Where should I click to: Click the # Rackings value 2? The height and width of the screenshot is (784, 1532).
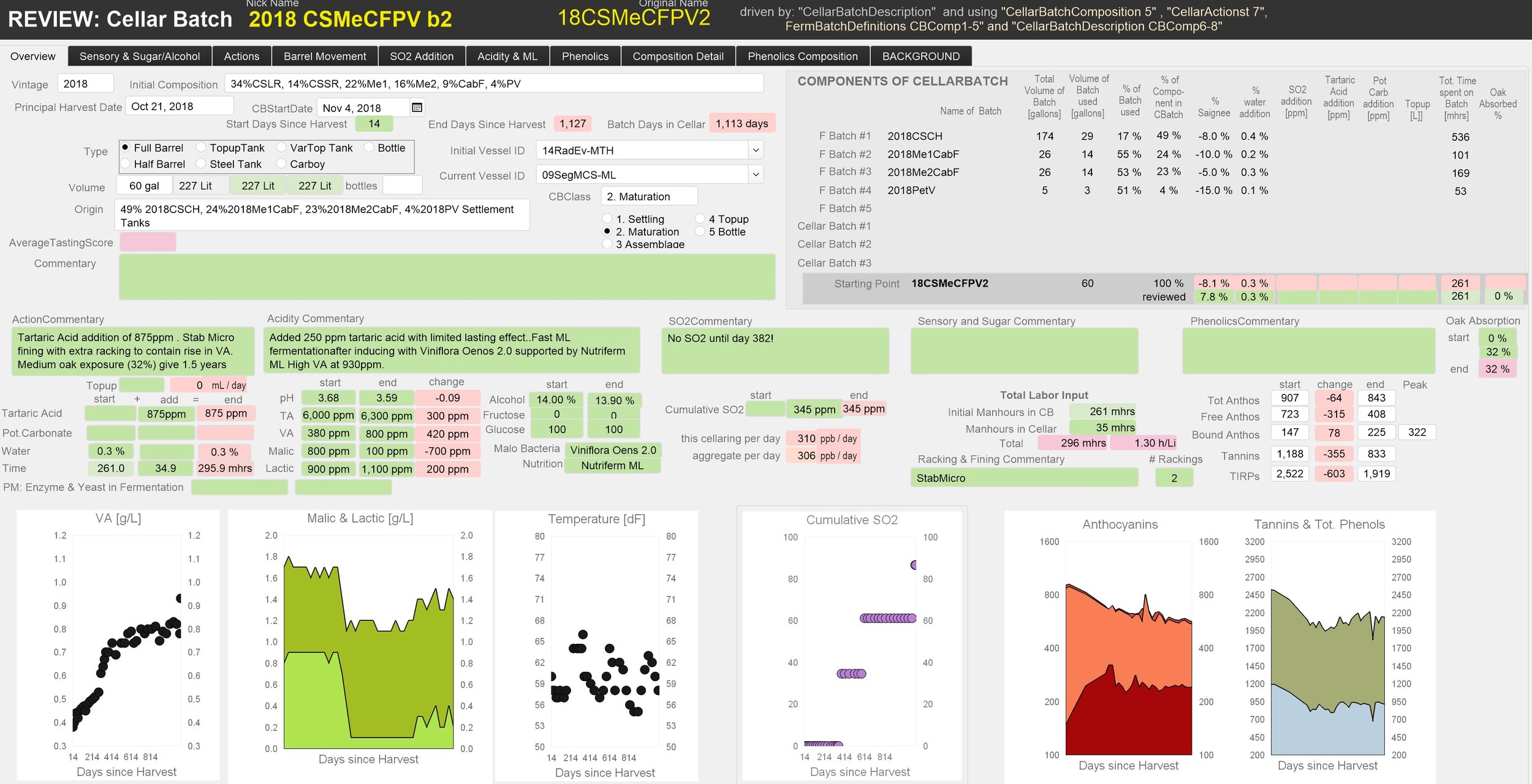tap(1174, 478)
